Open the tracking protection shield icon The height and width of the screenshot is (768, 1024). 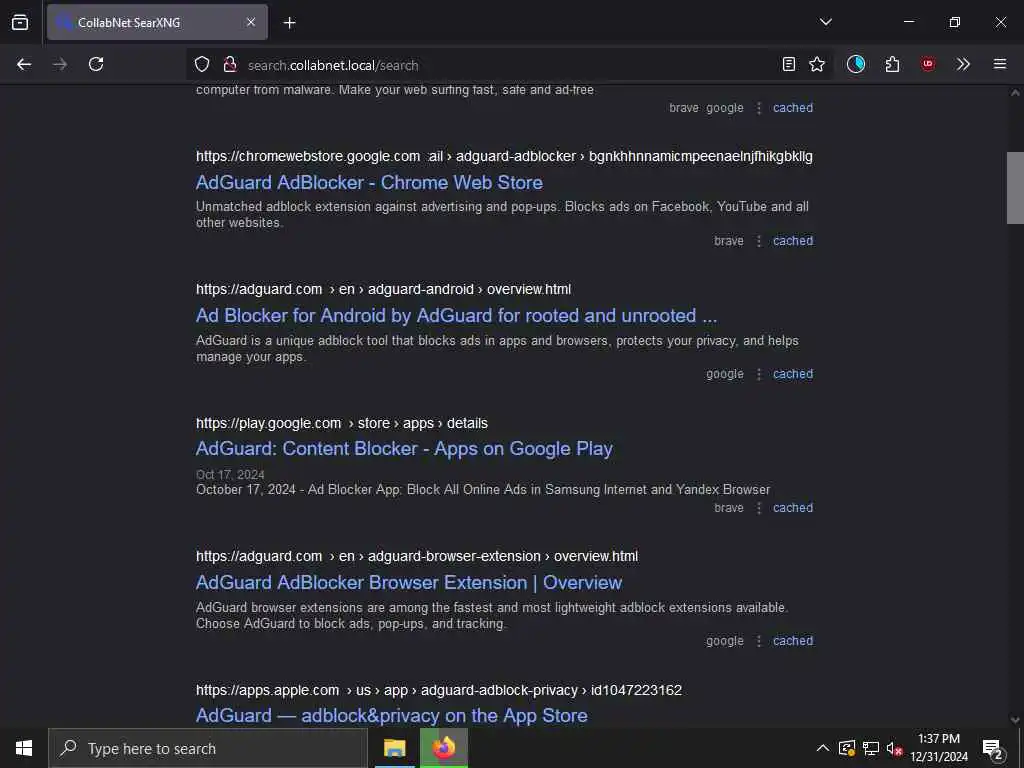(202, 64)
